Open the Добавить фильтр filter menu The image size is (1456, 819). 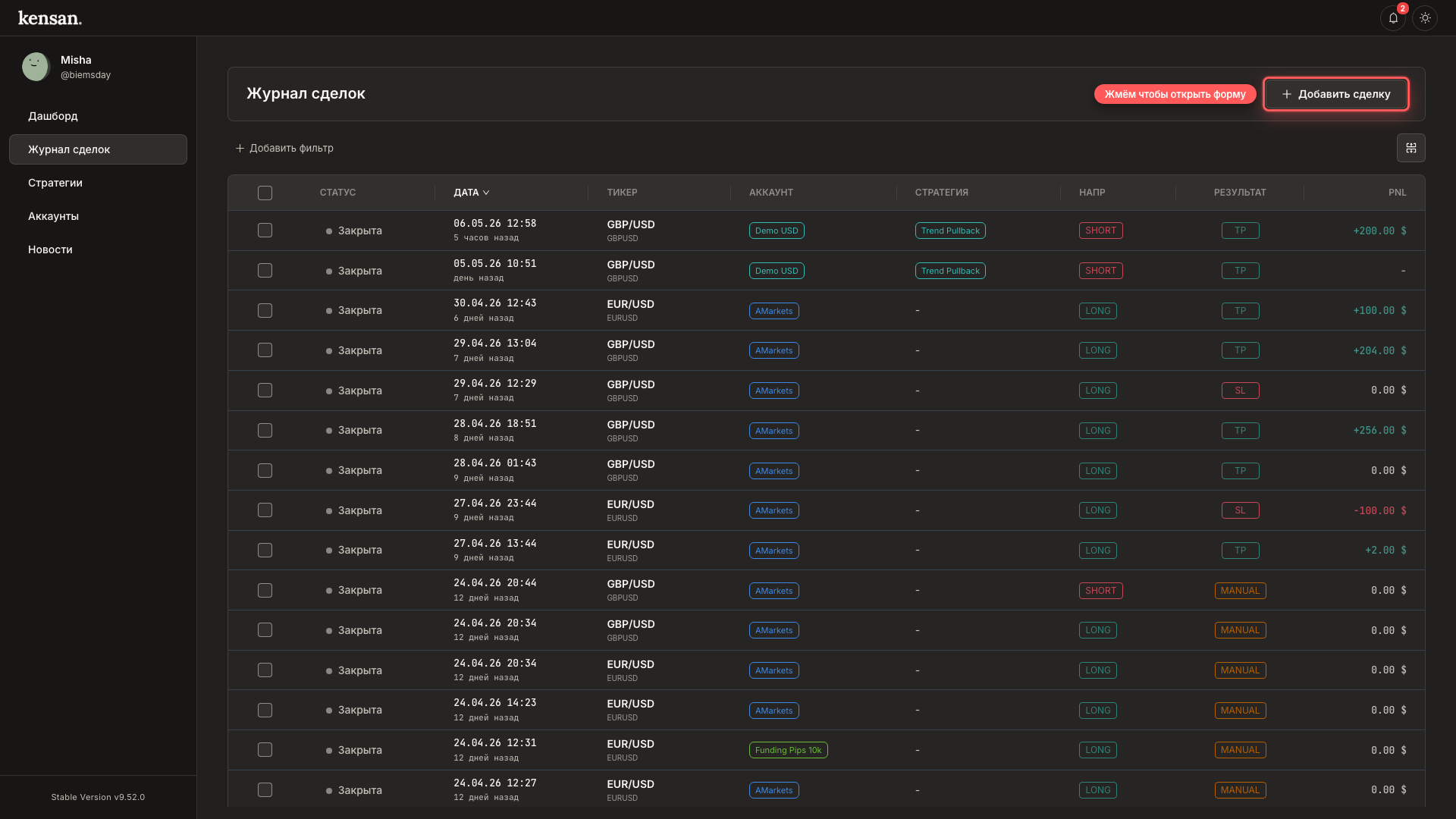[x=284, y=149]
